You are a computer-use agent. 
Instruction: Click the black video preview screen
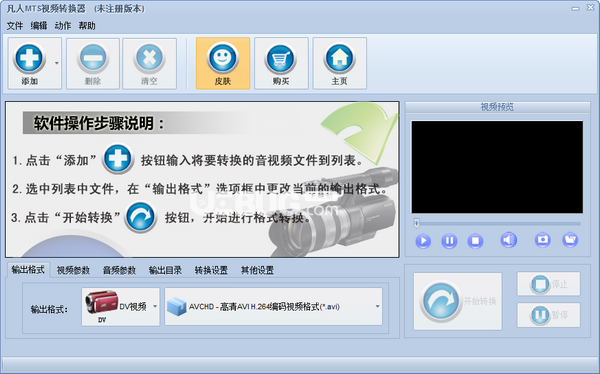coord(497,167)
